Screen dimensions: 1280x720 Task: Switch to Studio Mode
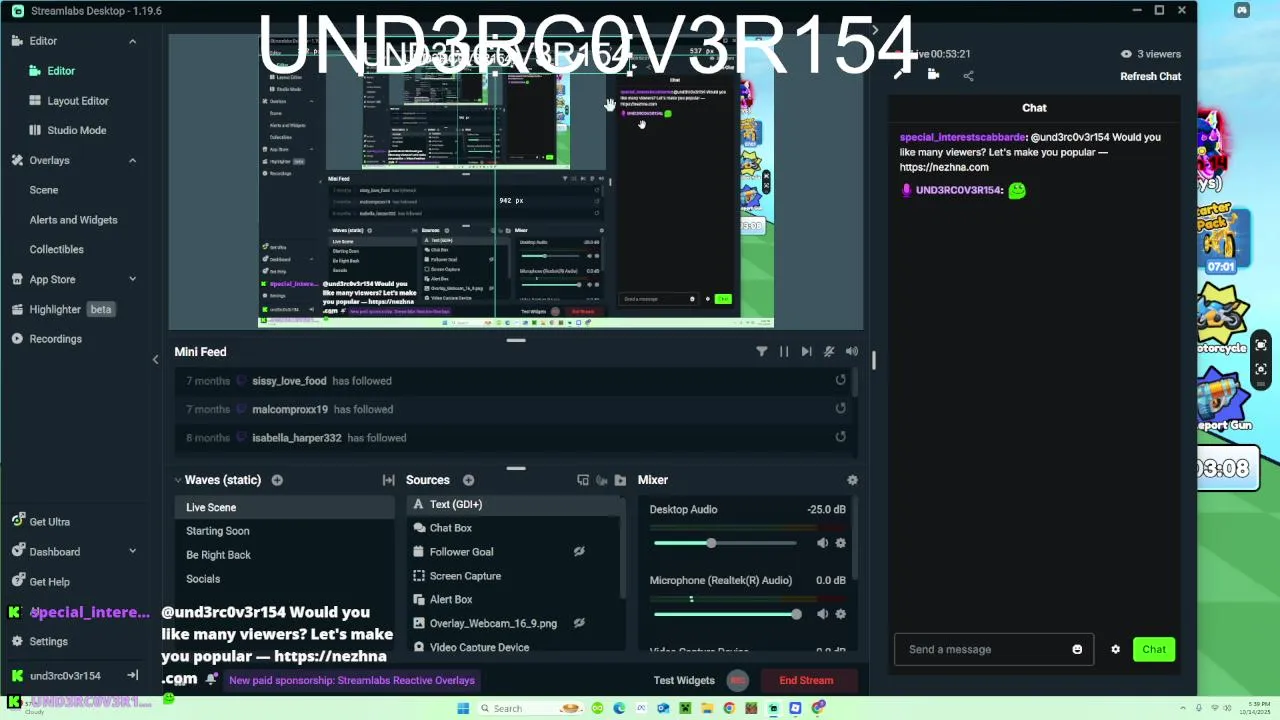click(x=77, y=130)
